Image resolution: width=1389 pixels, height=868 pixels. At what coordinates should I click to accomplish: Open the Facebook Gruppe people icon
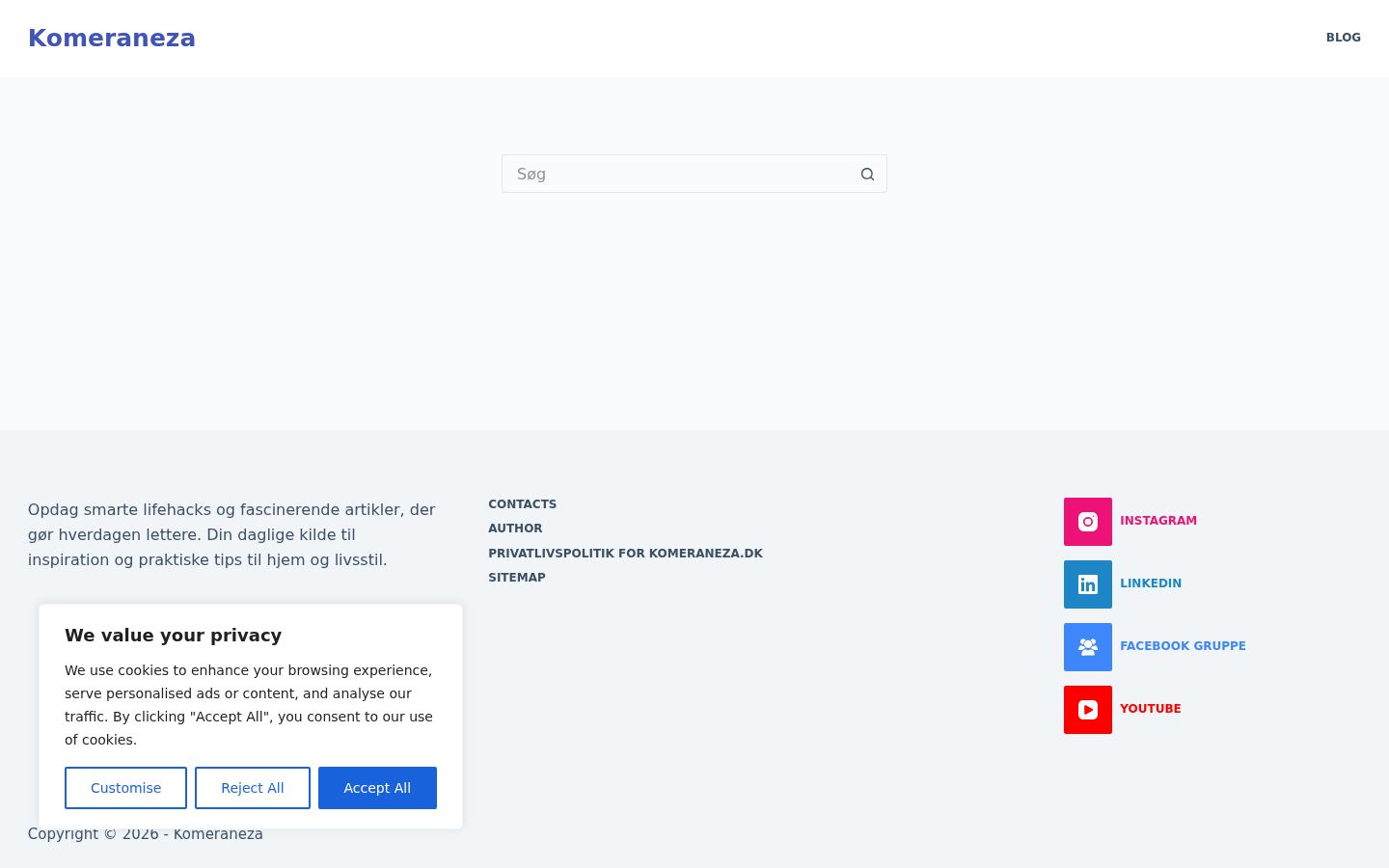pyautogui.click(x=1088, y=647)
